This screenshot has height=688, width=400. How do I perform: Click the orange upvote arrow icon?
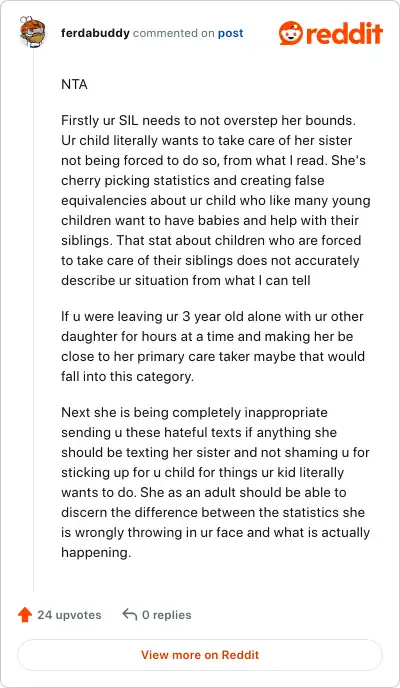(x=25, y=615)
